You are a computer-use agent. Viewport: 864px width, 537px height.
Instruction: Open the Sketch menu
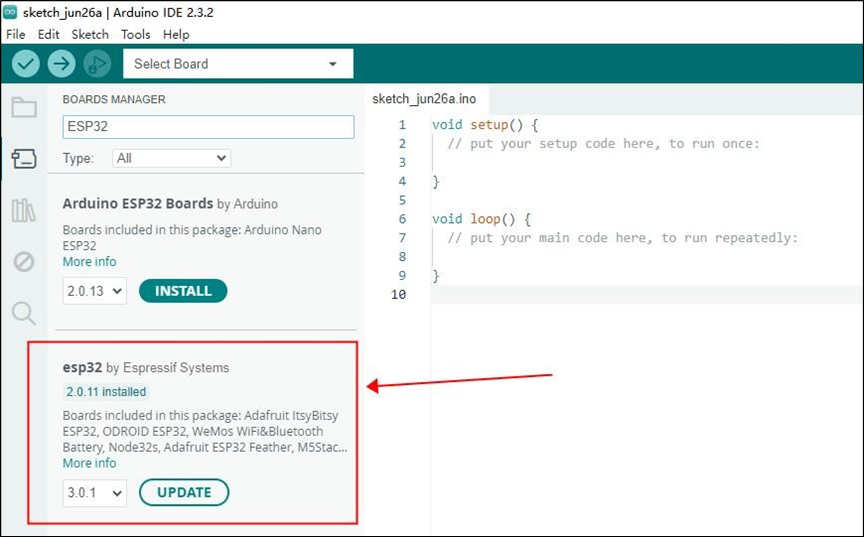click(x=90, y=34)
